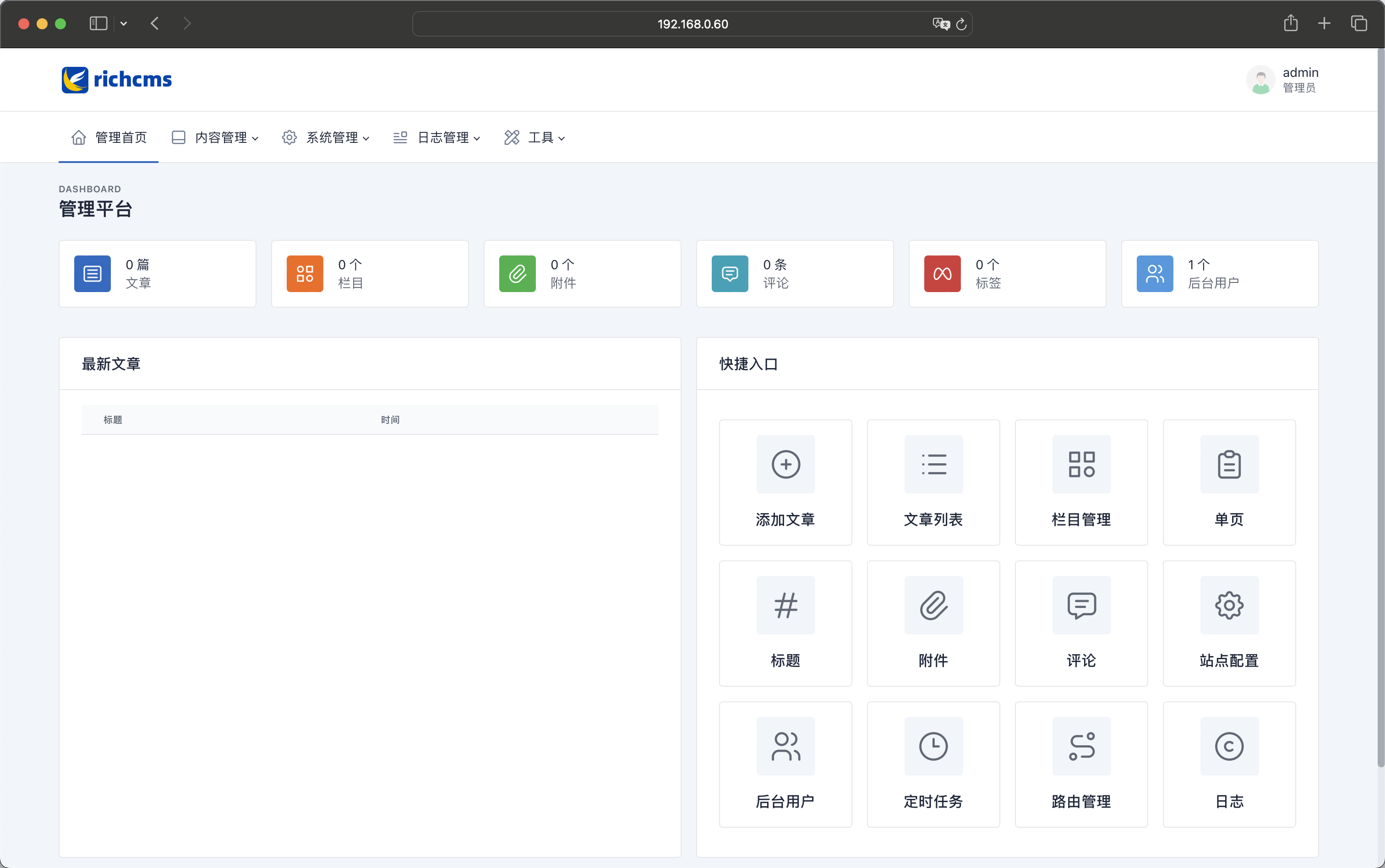Click the 单页 clipboard icon
1385x868 pixels.
(x=1229, y=464)
